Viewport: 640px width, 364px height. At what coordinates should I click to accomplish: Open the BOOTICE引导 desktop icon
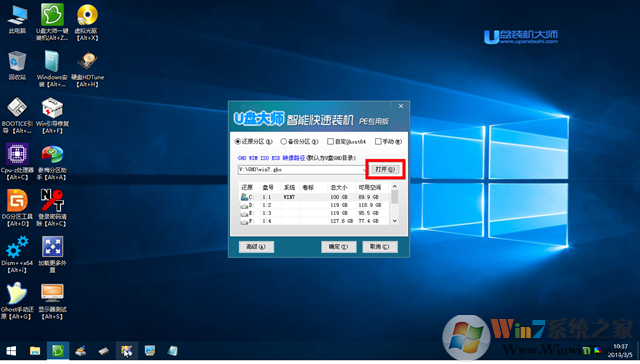[x=17, y=115]
